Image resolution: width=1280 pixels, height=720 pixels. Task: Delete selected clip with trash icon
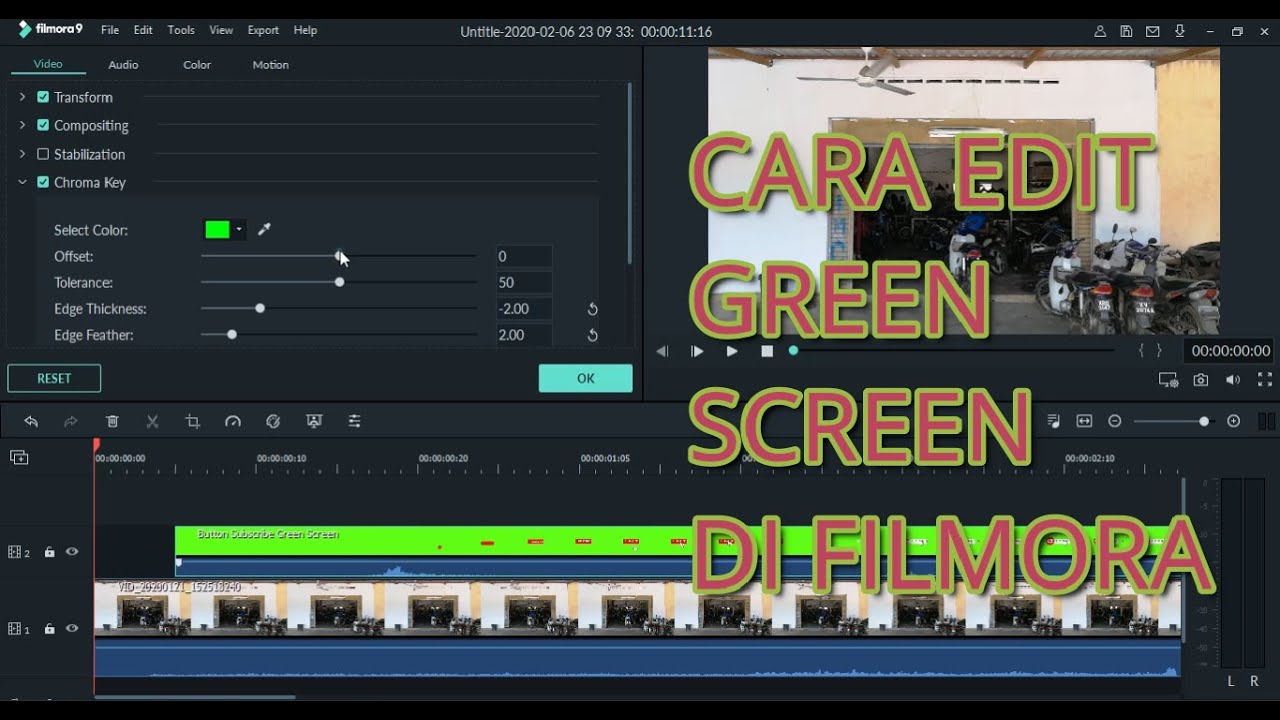pos(112,422)
